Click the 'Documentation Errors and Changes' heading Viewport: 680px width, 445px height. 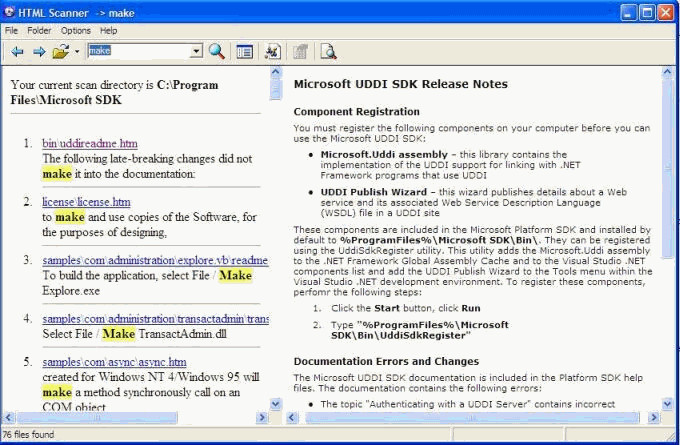[x=386, y=361]
